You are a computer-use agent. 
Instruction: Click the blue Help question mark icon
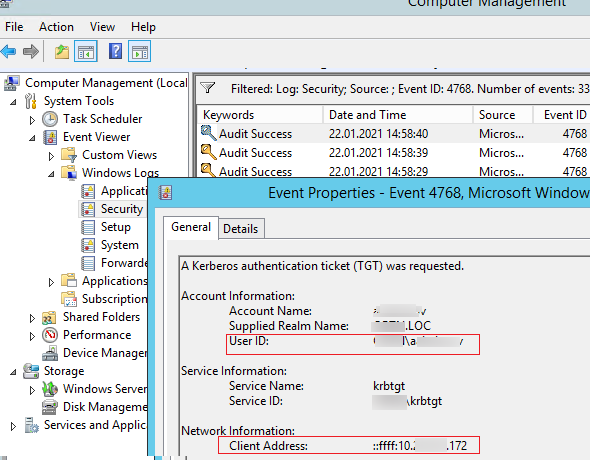pyautogui.click(x=115, y=51)
